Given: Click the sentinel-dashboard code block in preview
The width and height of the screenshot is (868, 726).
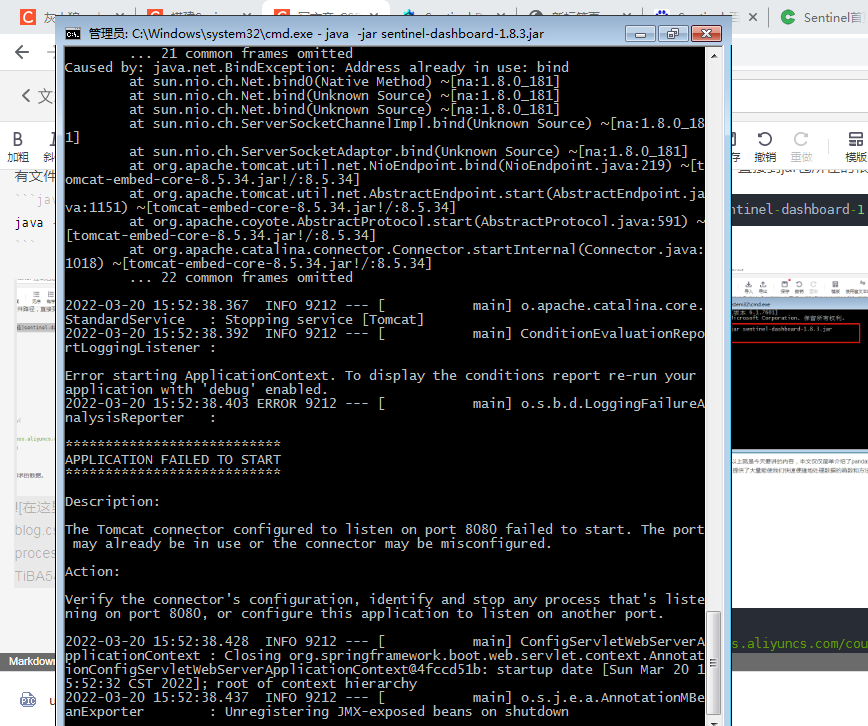Looking at the screenshot, I should 800,209.
